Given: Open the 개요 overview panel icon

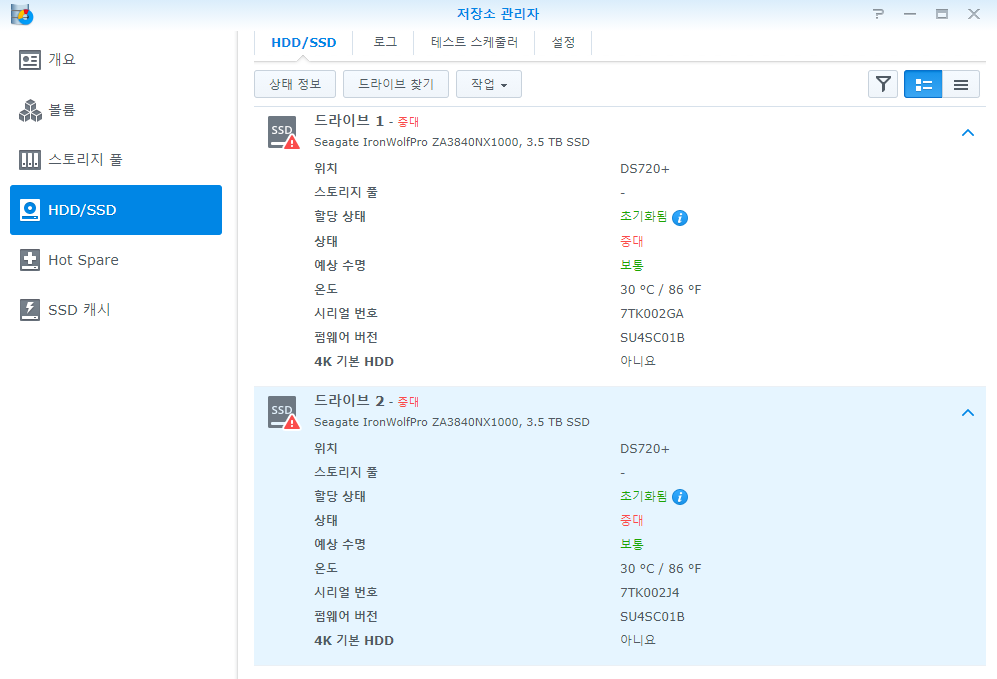Looking at the screenshot, I should [29, 59].
